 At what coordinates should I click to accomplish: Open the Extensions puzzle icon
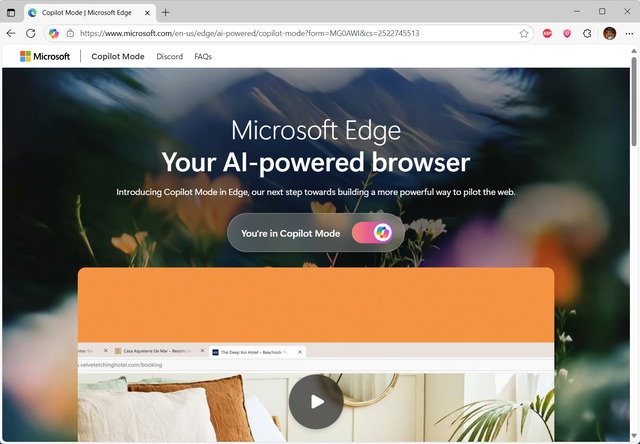tap(587, 33)
